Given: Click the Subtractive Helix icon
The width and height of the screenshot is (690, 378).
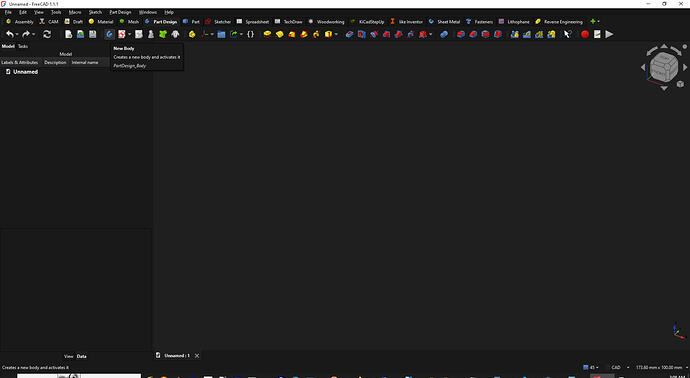Looking at the screenshot, I should click(x=411, y=34).
